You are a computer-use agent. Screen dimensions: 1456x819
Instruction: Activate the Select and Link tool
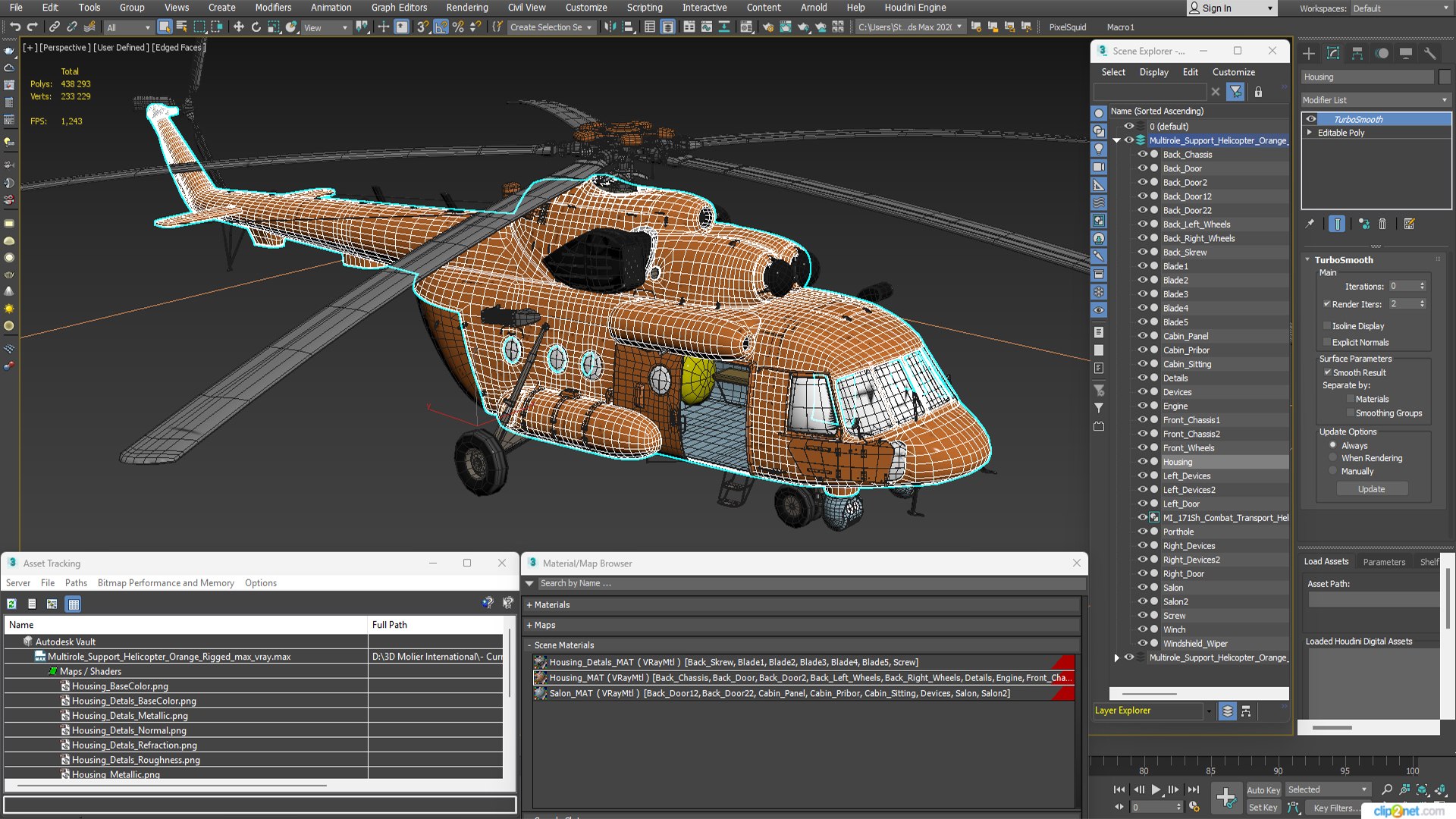coord(54,27)
